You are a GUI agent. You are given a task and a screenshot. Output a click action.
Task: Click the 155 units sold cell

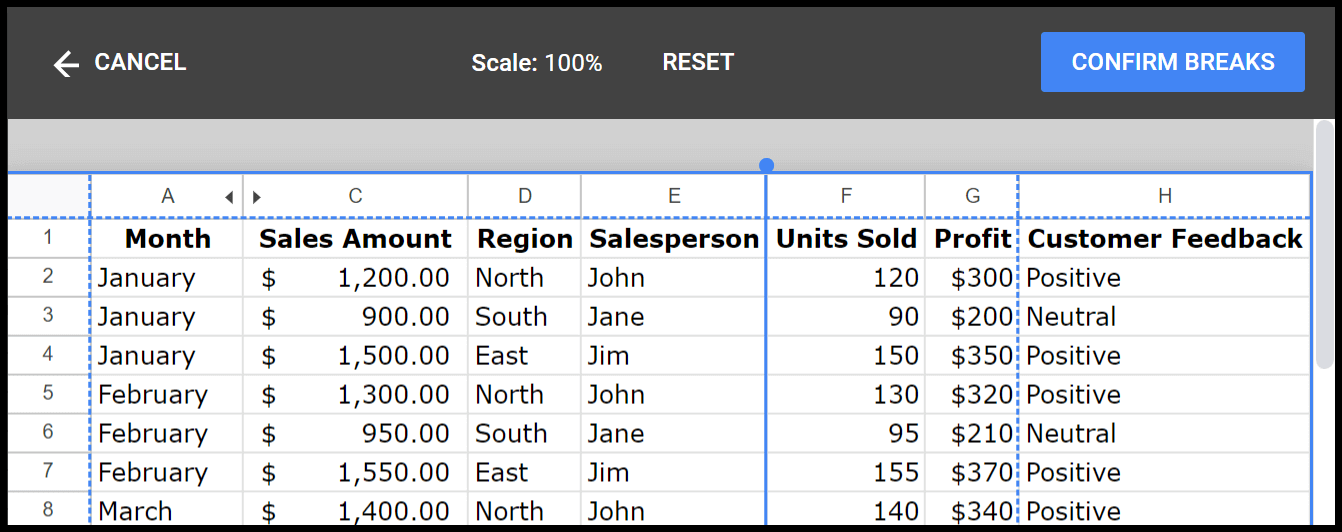coord(846,472)
